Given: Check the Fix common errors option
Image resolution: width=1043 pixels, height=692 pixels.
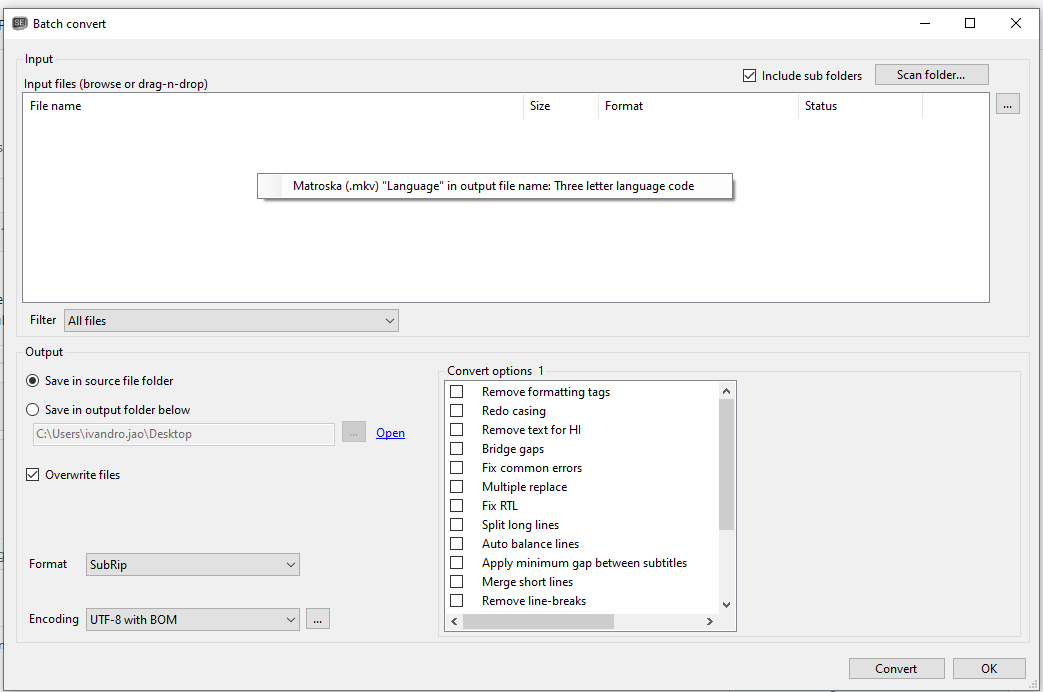Looking at the screenshot, I should pos(456,467).
